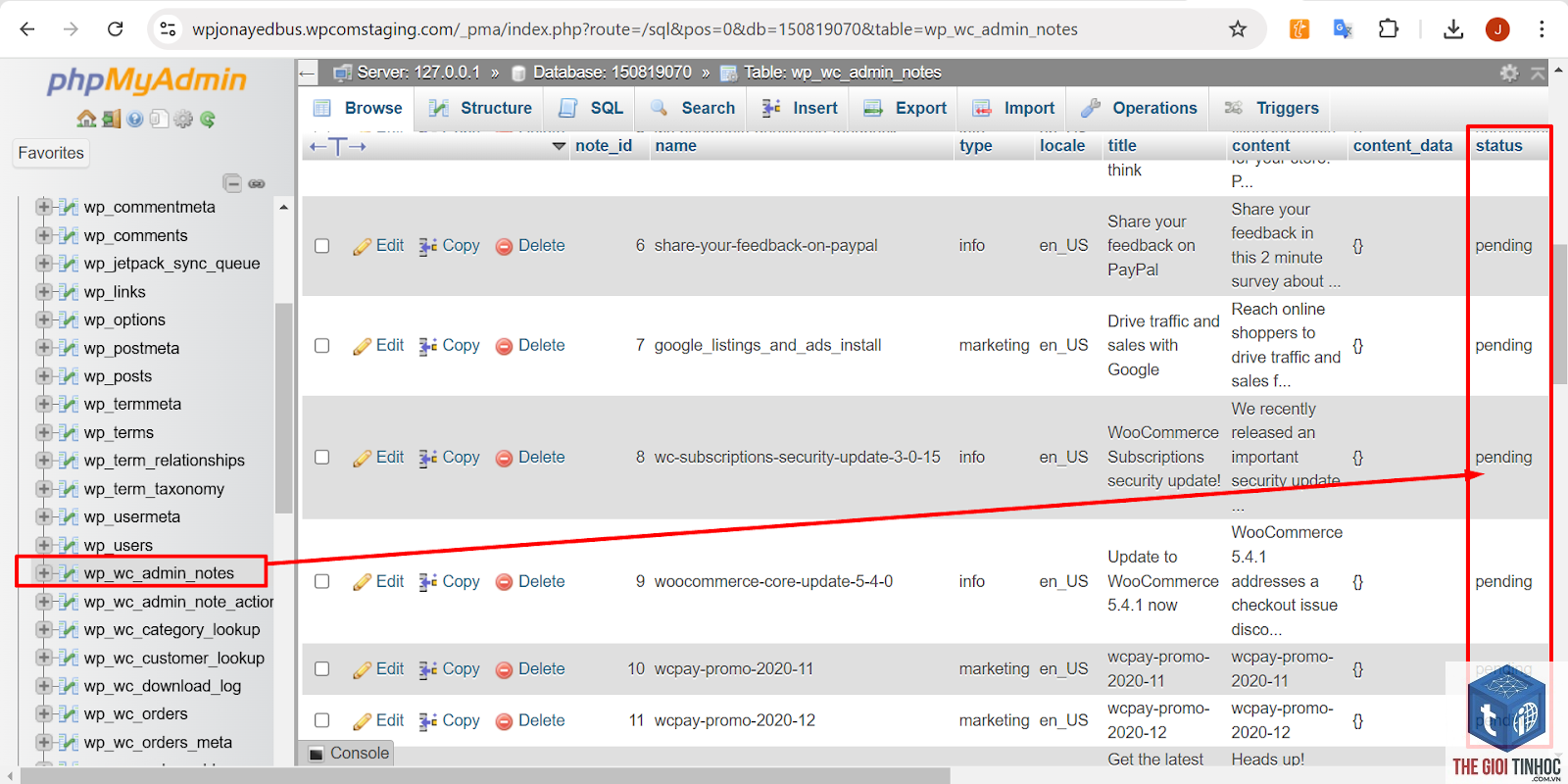Click the Google Translate extension icon

[x=1343, y=29]
